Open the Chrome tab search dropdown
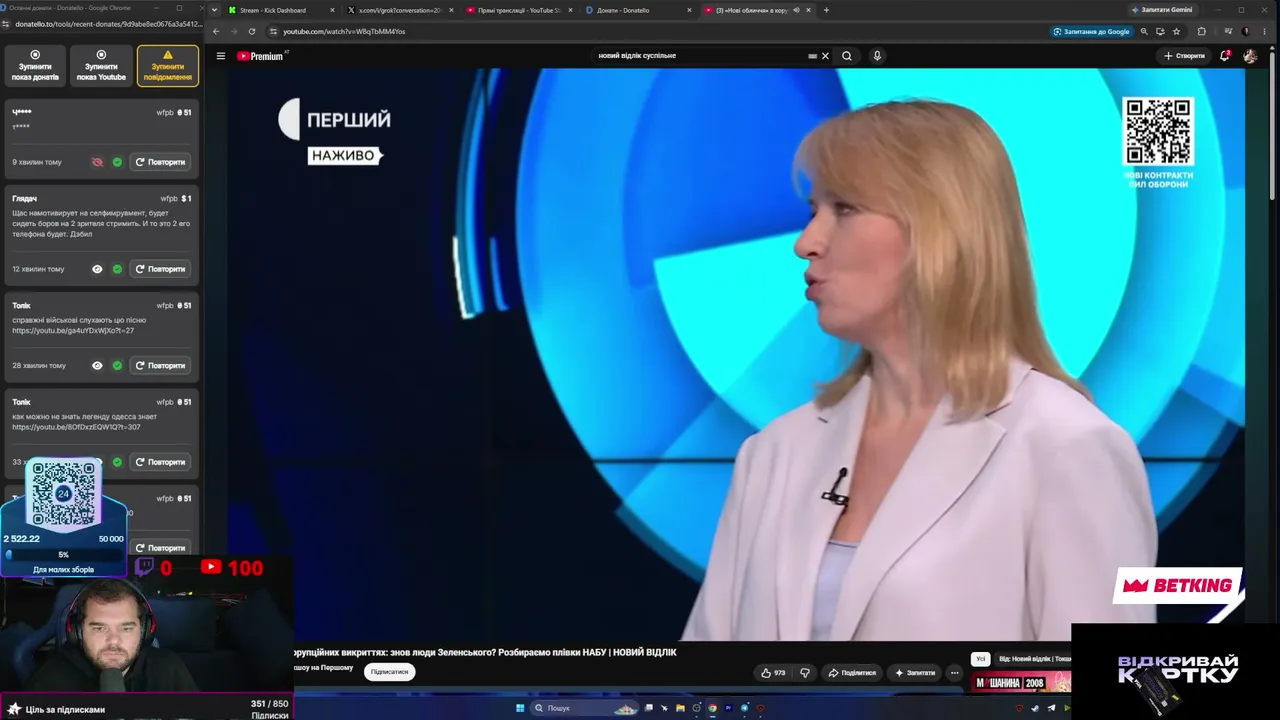The width and height of the screenshot is (1280, 720). coord(215,10)
